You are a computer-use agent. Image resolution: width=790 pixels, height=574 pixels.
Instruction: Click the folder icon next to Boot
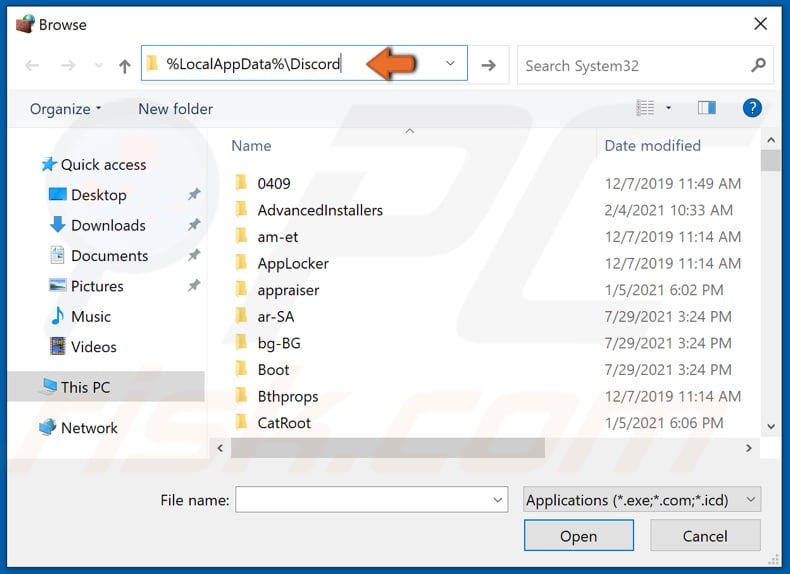242,369
